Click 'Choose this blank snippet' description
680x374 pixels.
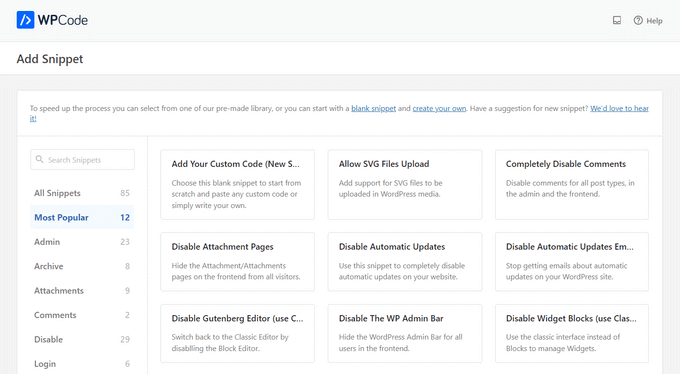[236, 194]
